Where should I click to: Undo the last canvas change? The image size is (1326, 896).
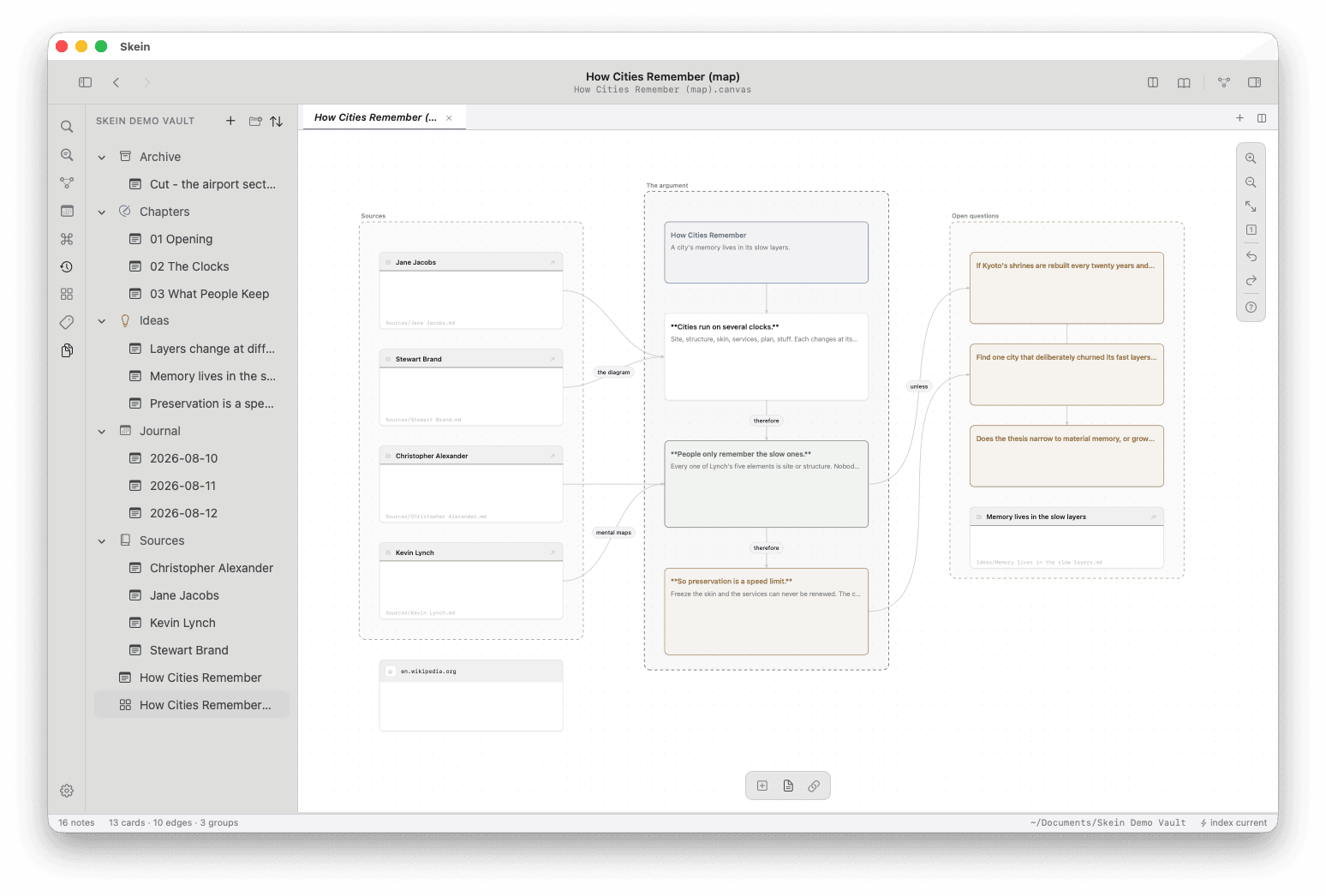point(1251,256)
